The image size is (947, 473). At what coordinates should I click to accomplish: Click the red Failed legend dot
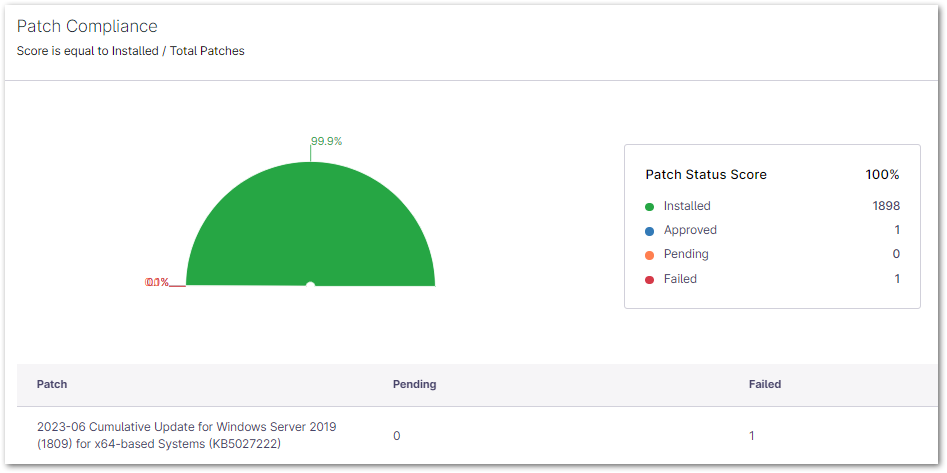tap(650, 280)
